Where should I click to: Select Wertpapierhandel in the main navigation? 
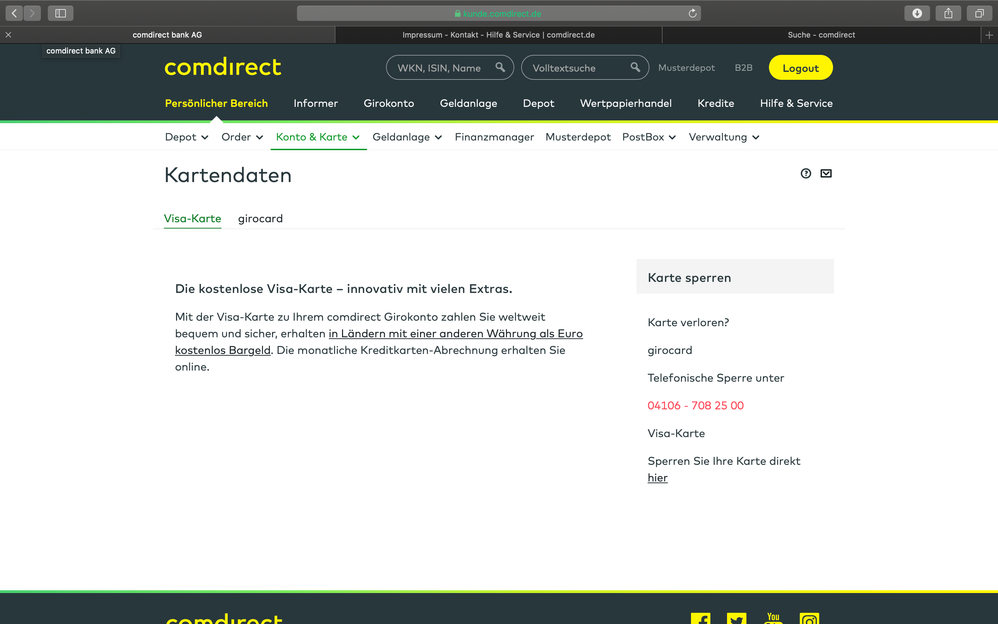(x=626, y=103)
